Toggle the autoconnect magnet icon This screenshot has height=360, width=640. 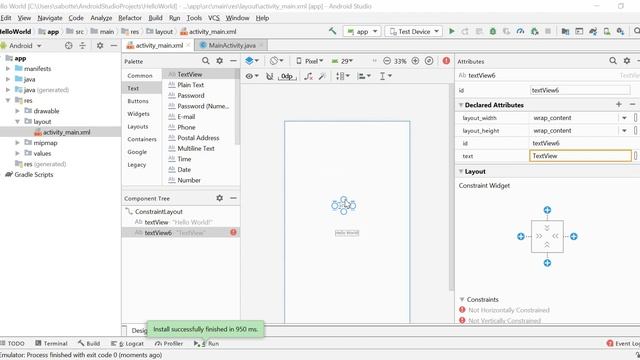click(x=269, y=76)
